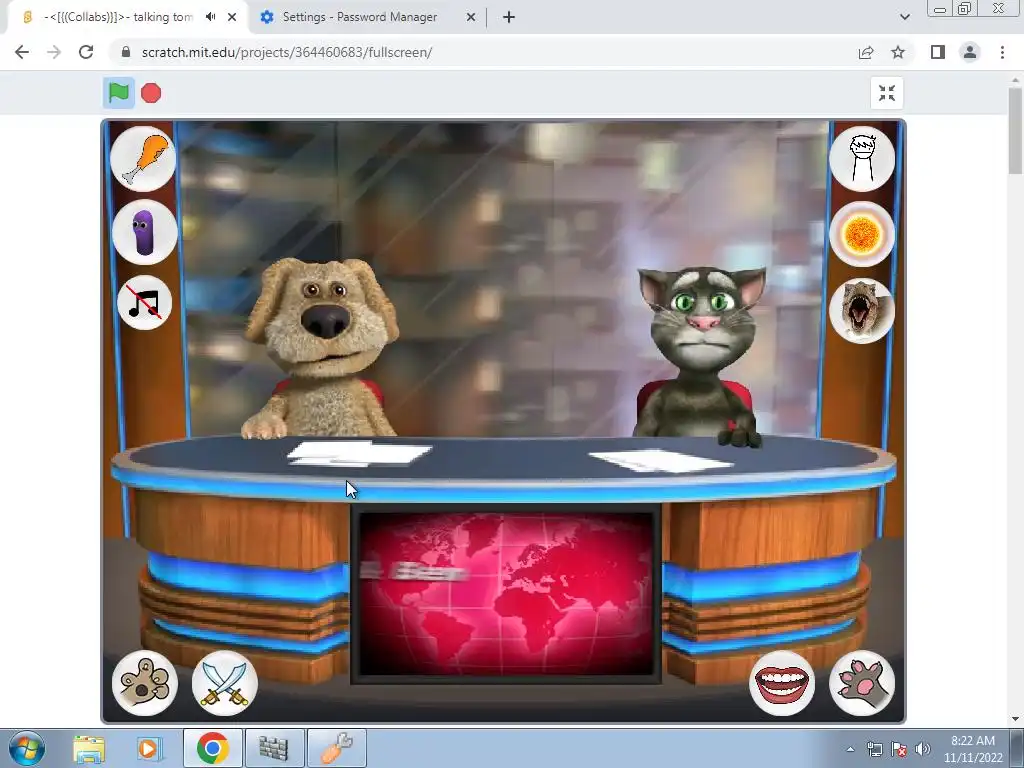Open Chrome three-dot menu
Viewport: 1024px width, 768px height.
[1002, 52]
